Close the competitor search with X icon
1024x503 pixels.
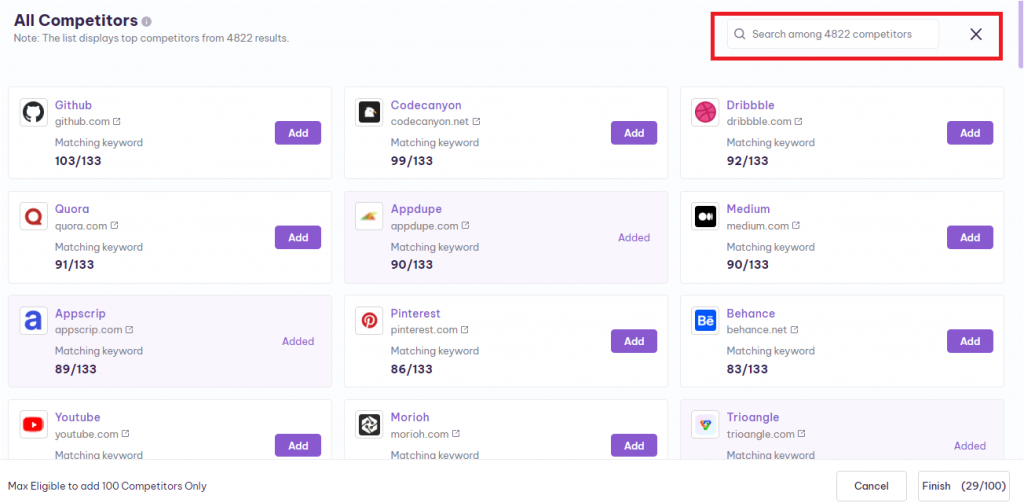pos(976,34)
